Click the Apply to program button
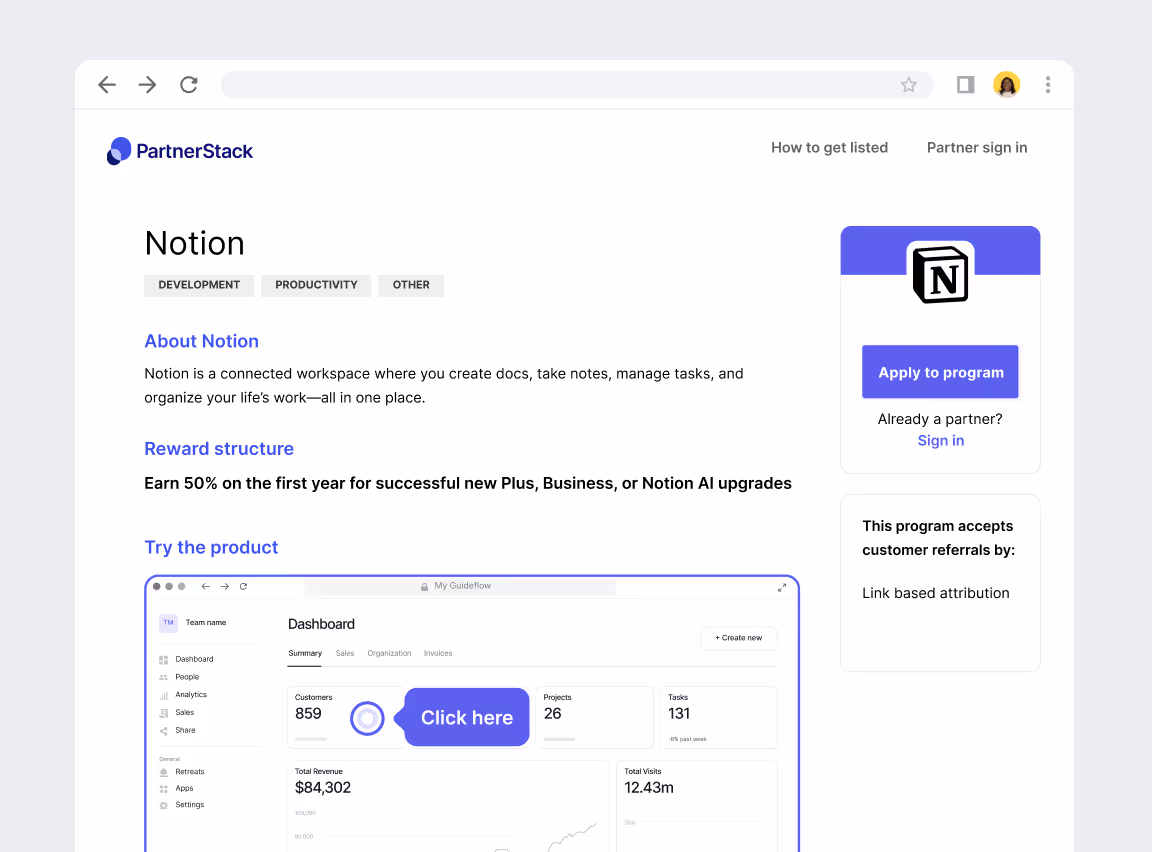Screen dimensions: 1152x852 point(940,372)
